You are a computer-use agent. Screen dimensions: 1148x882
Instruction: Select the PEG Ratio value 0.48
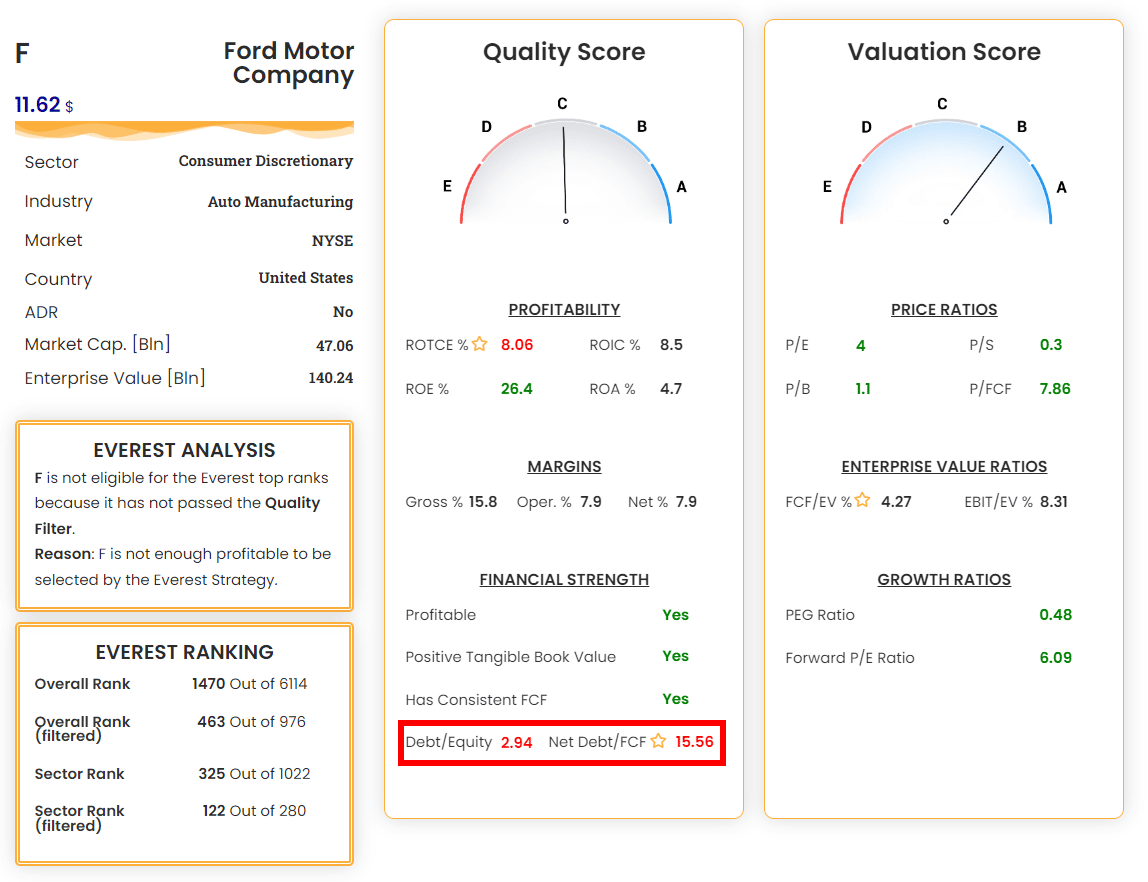coord(1056,615)
